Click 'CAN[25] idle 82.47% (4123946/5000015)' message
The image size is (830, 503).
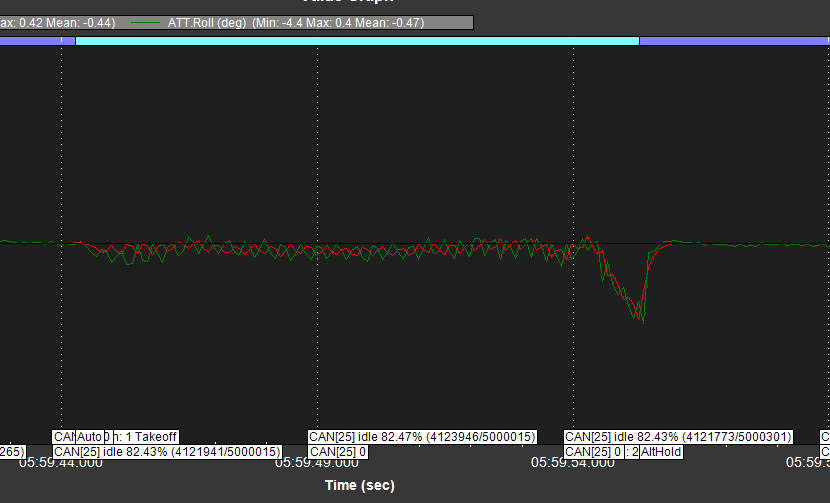pyautogui.click(x=422, y=437)
